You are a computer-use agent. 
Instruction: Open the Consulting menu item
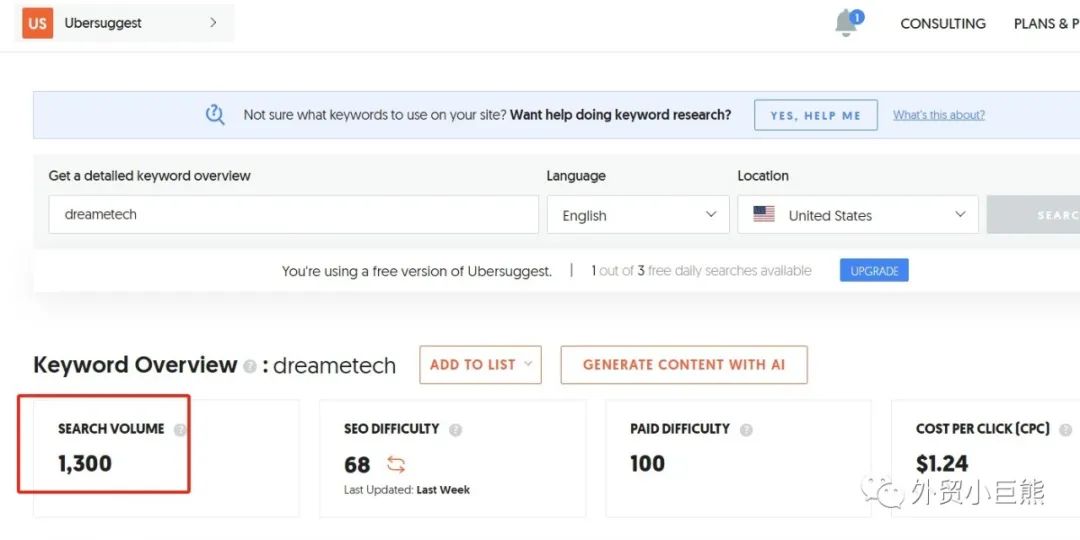tap(942, 24)
